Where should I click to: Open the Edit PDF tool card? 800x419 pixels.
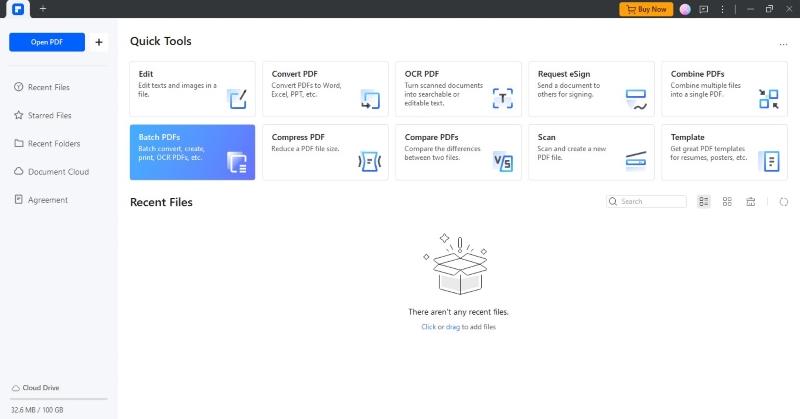click(x=192, y=89)
